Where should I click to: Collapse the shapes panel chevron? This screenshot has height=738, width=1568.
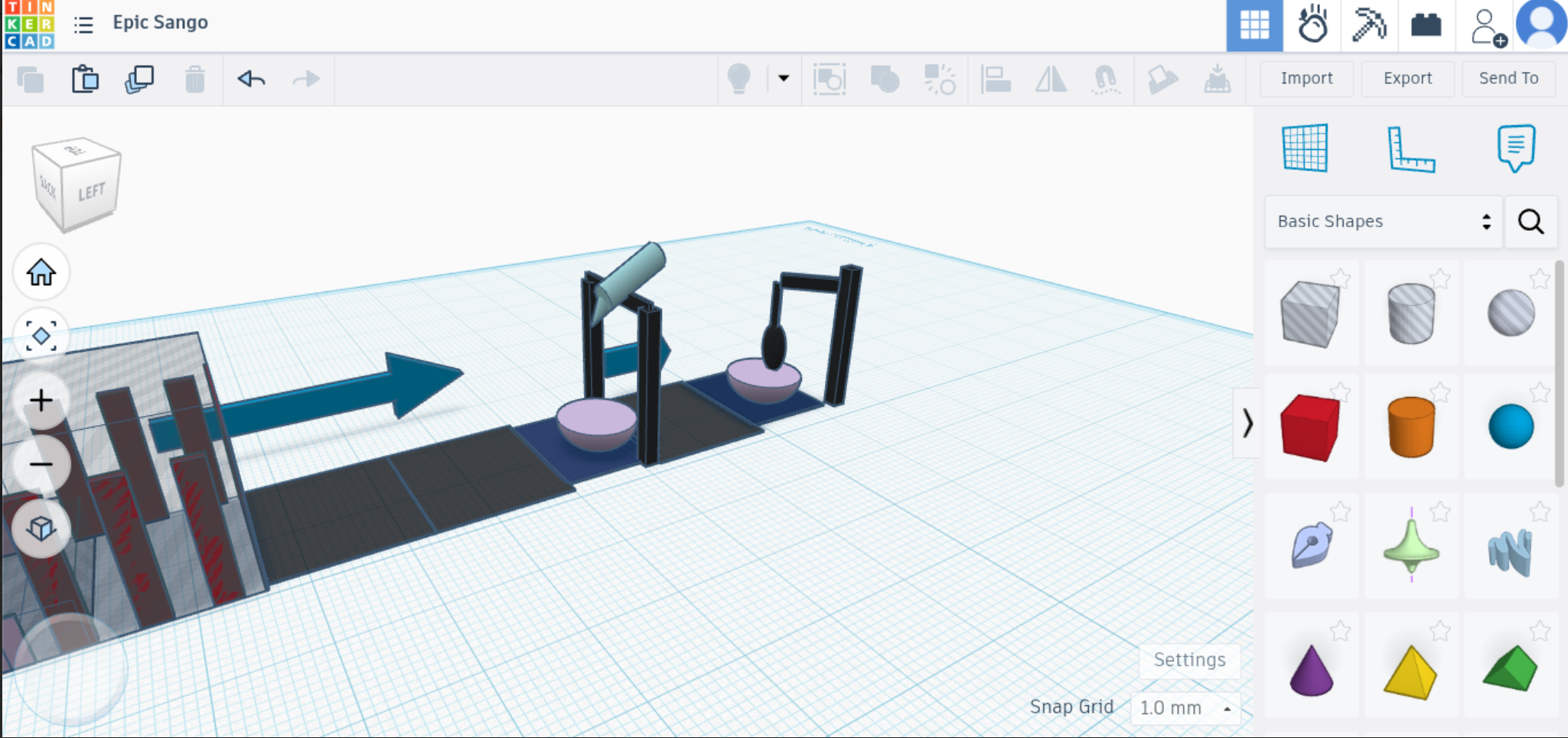click(1247, 423)
